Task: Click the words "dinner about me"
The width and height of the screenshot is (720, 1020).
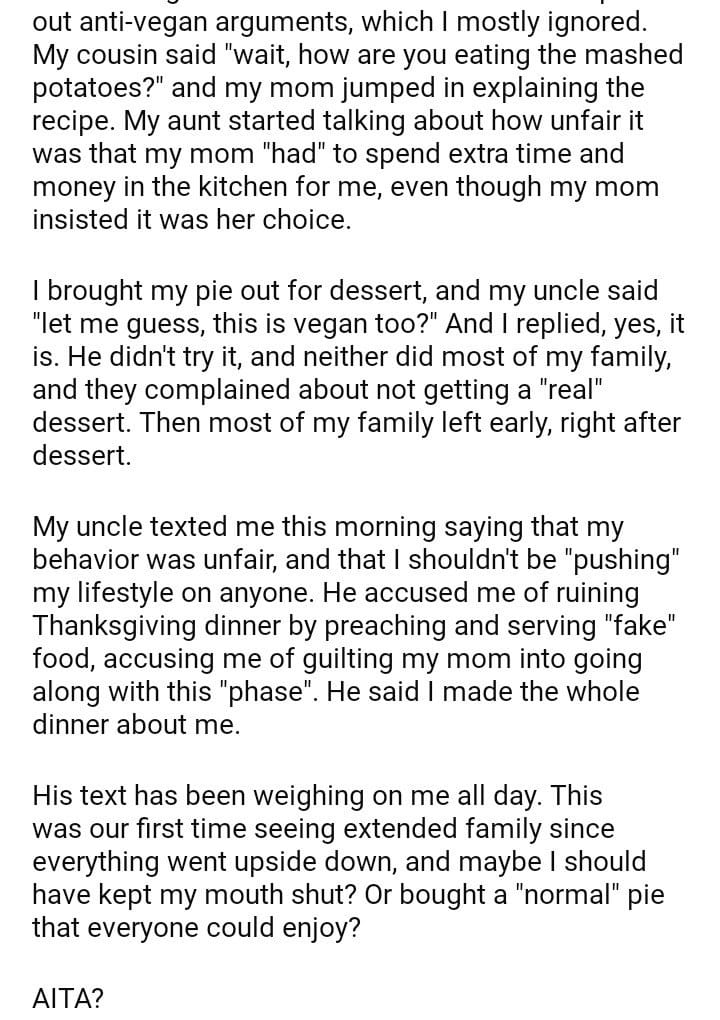Action: click(136, 727)
